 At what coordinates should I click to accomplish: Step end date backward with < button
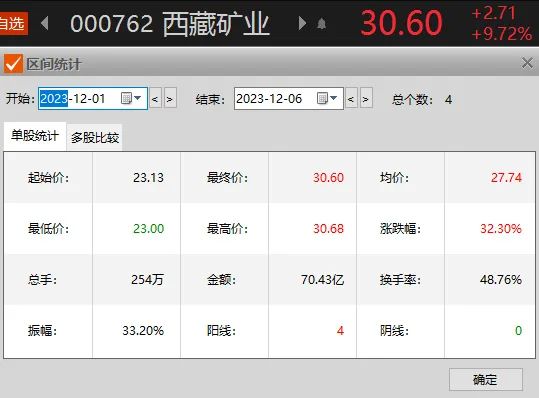351,99
